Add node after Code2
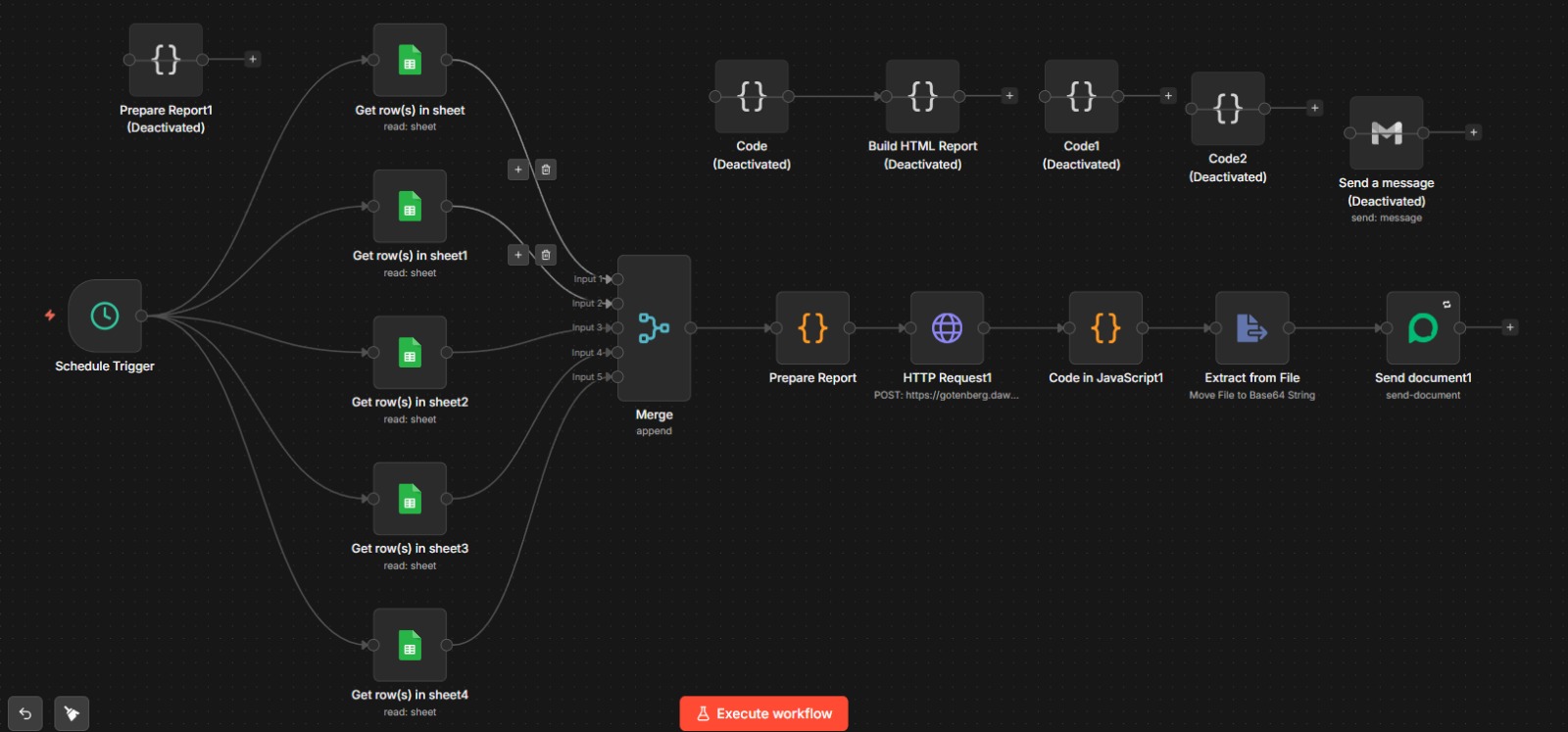 point(1315,108)
